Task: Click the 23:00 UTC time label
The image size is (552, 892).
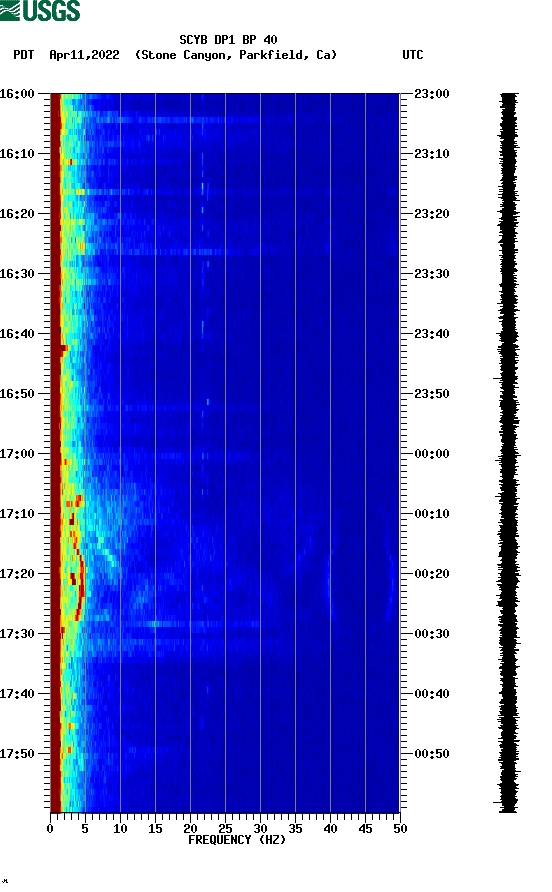Action: coord(432,94)
